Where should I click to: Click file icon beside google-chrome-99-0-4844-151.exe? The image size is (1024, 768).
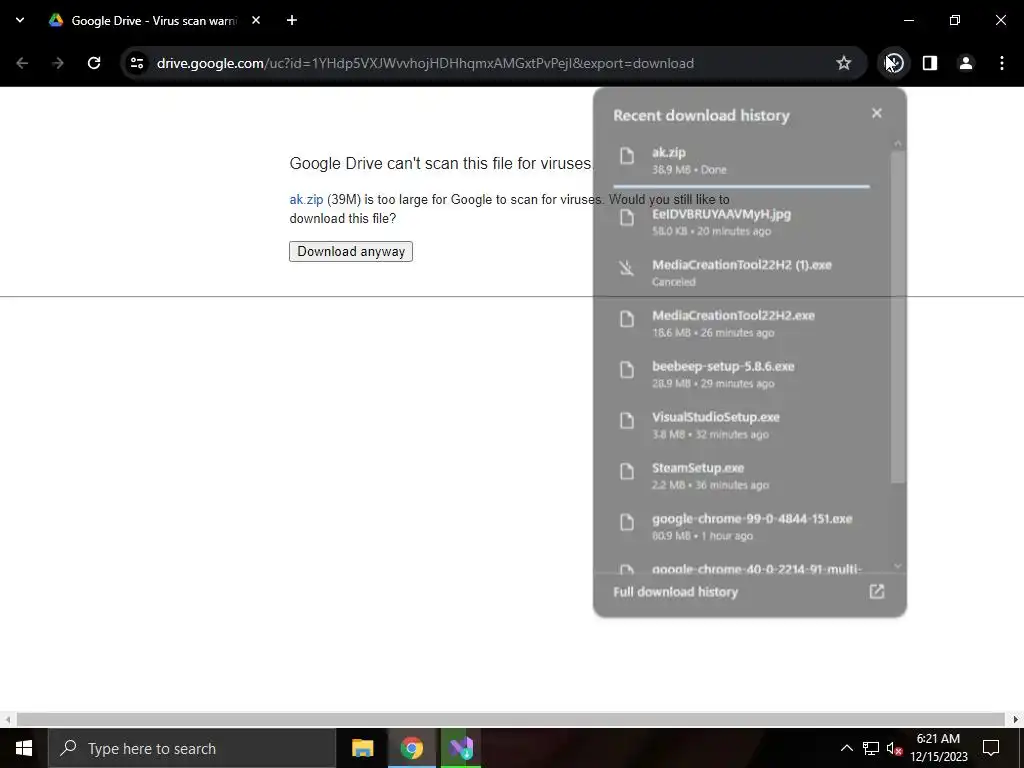(627, 522)
